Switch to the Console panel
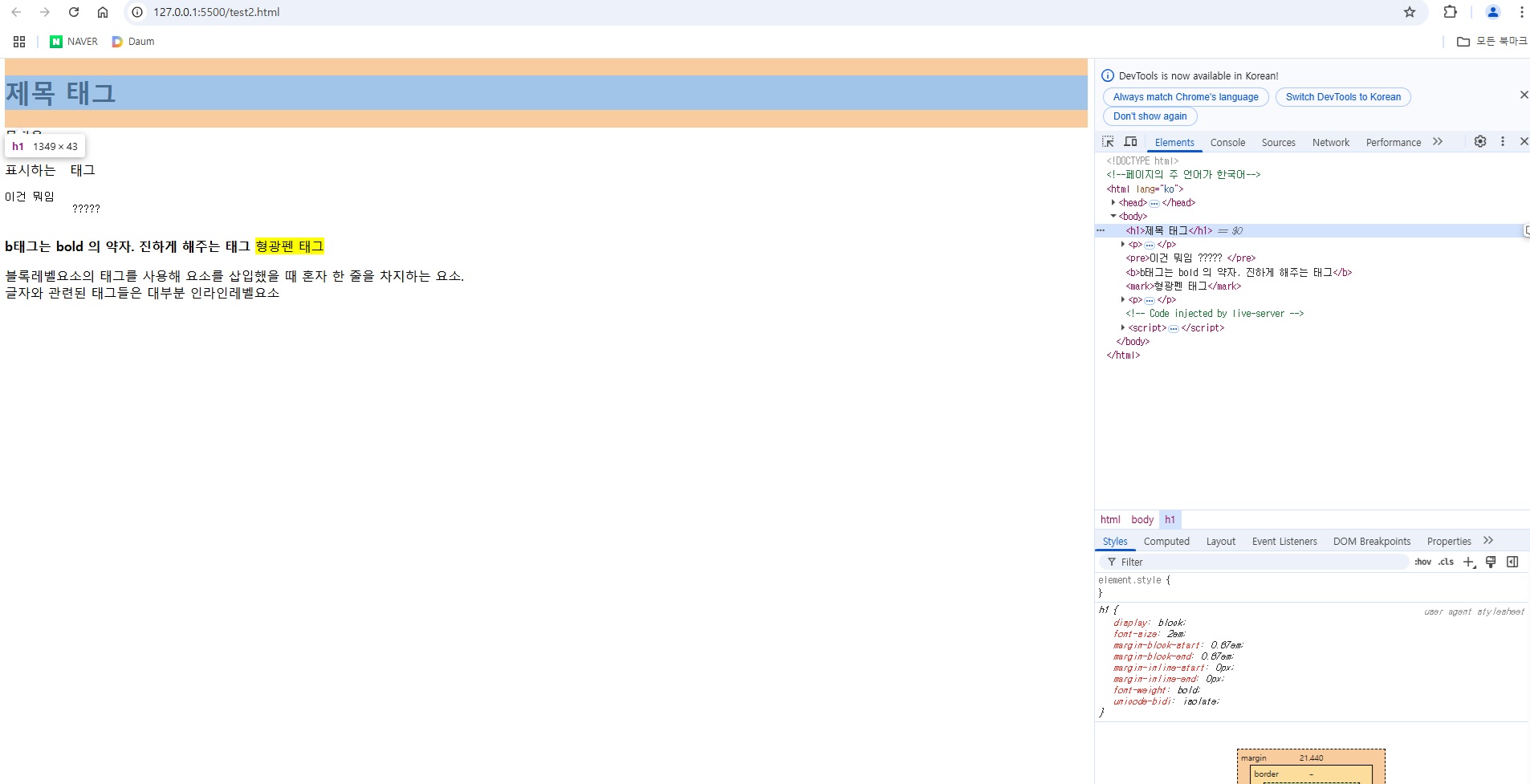 pyautogui.click(x=1227, y=143)
